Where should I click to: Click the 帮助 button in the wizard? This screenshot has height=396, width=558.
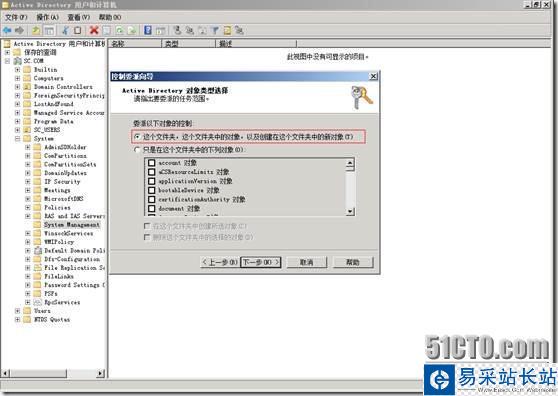pyautogui.click(x=353, y=263)
